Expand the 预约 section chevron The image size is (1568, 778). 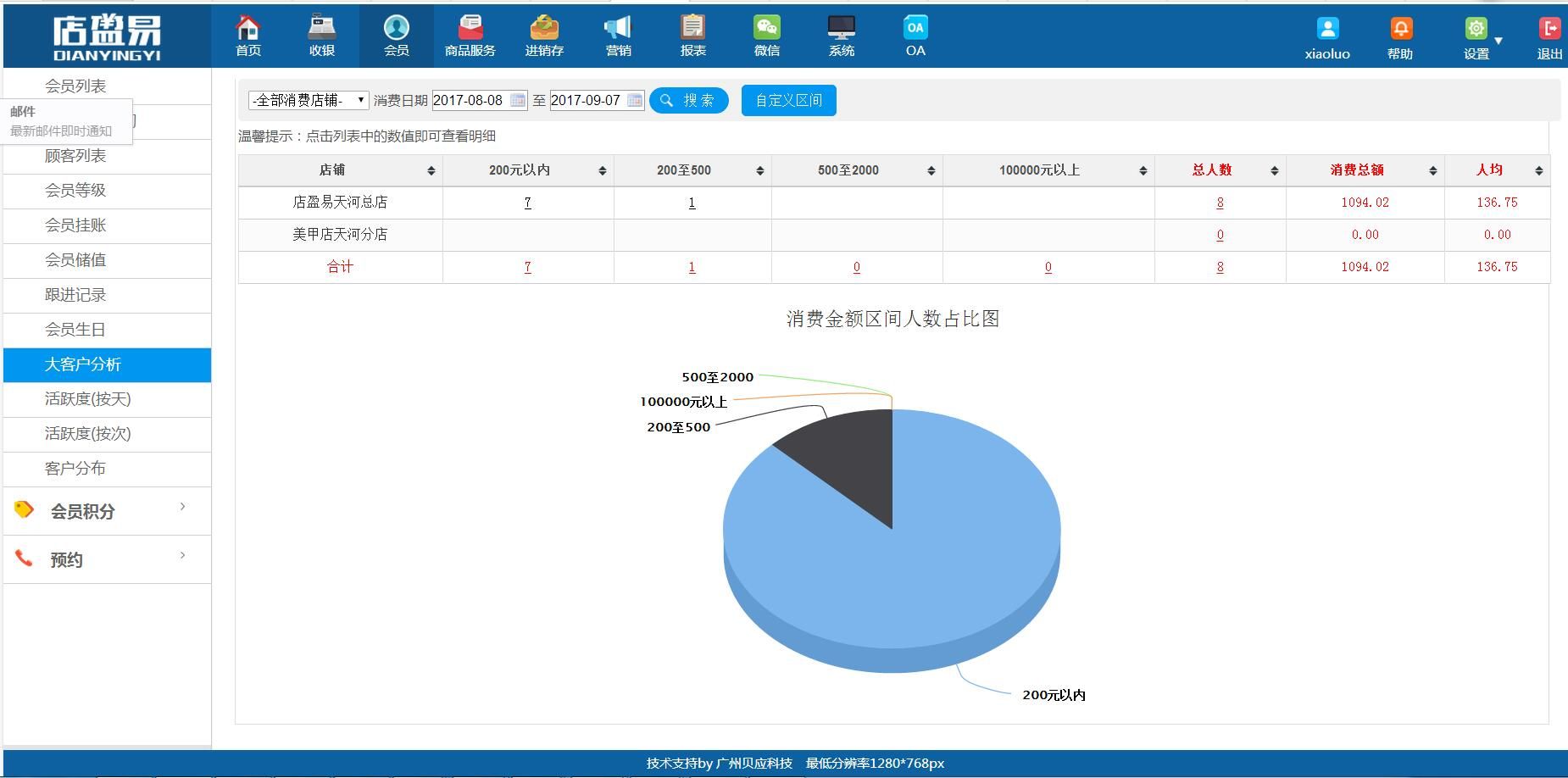(x=182, y=556)
